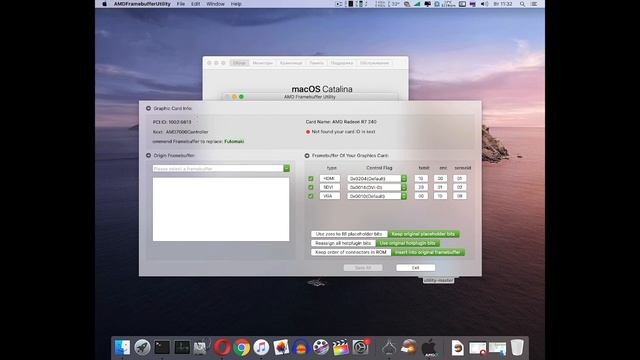Uncheck the HDMI connector checkbox
Image resolution: width=640 pixels, height=360 pixels.
(311, 179)
